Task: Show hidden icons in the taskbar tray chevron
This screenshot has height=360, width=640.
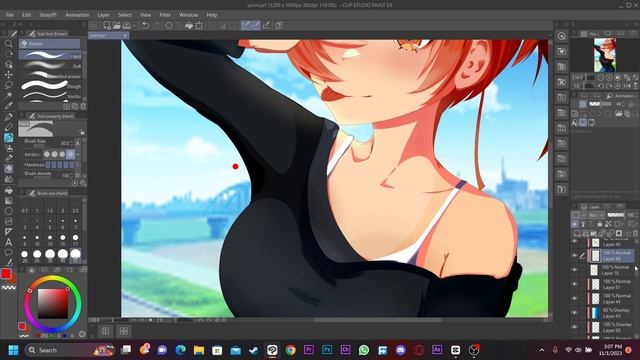Action: tap(542, 350)
